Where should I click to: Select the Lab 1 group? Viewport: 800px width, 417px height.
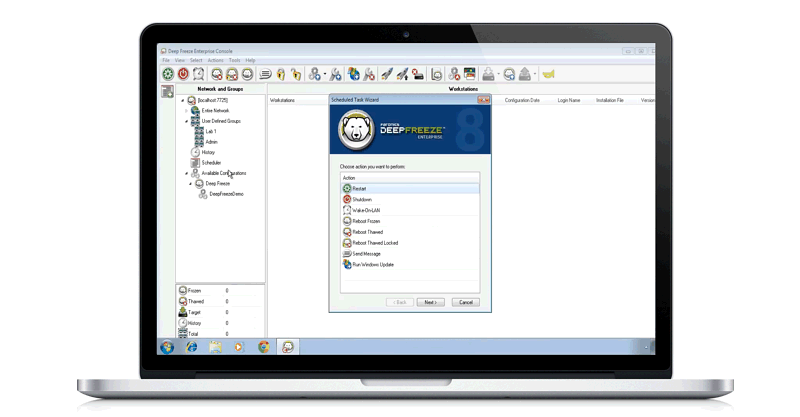pos(211,132)
